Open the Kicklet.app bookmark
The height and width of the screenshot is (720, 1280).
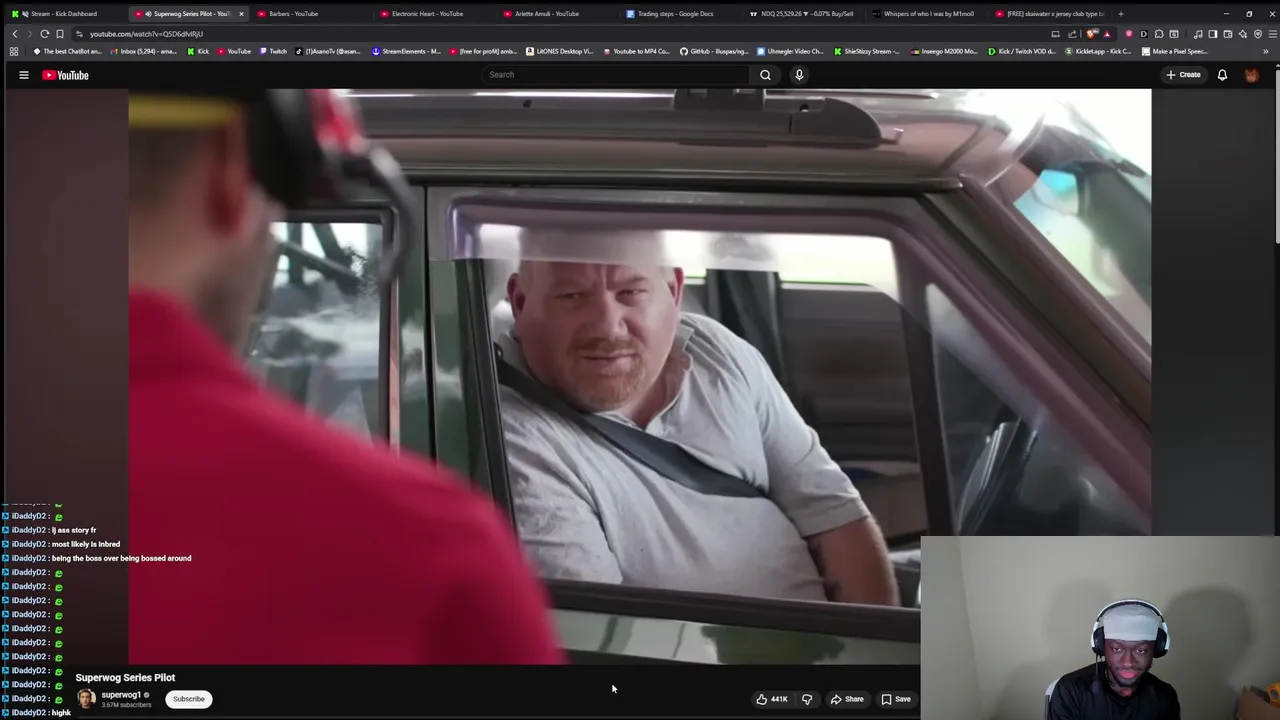[x=1099, y=51]
